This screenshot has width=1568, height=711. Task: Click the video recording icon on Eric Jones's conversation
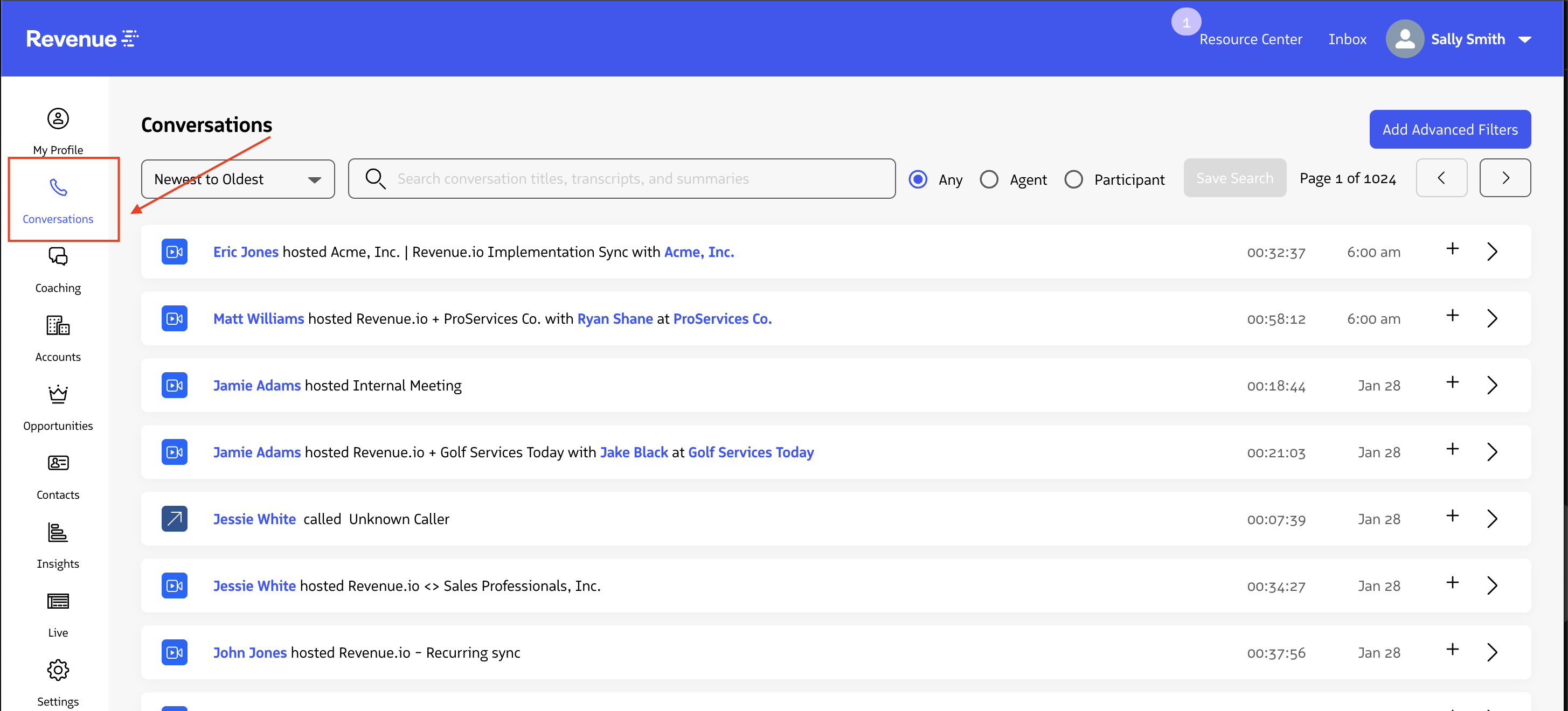click(x=174, y=252)
